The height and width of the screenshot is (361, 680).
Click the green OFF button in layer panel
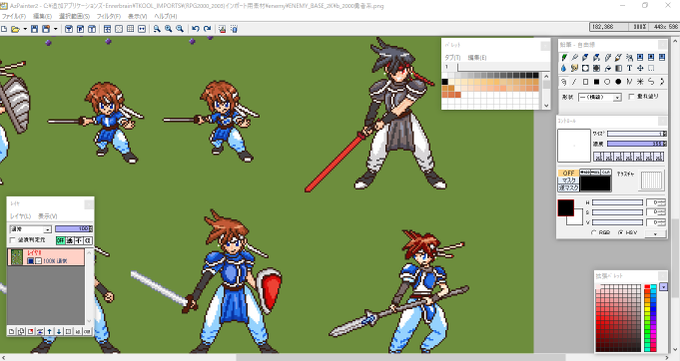(x=60, y=240)
